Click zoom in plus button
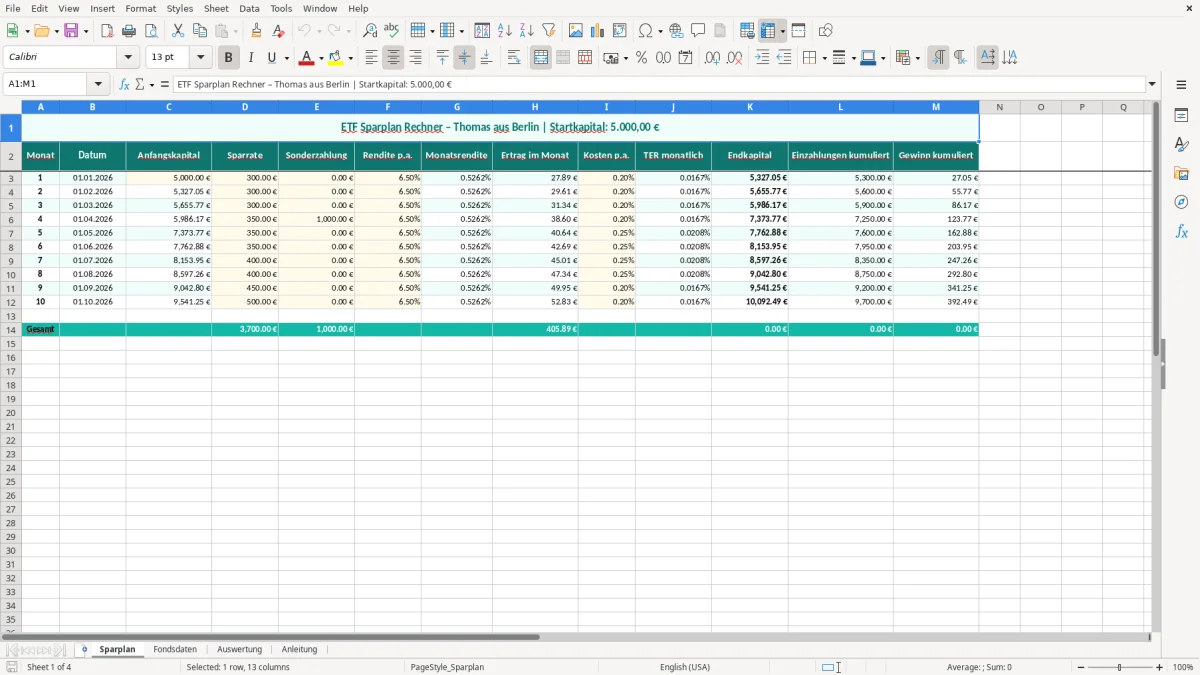This screenshot has height=675, width=1200. pos(1160,667)
